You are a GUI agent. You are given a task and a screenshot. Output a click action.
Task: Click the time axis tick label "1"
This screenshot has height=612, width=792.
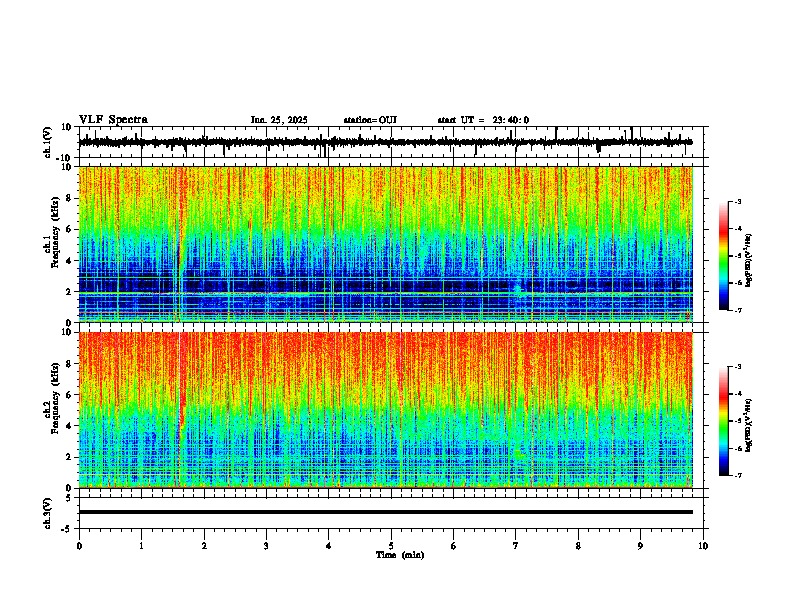click(x=141, y=546)
